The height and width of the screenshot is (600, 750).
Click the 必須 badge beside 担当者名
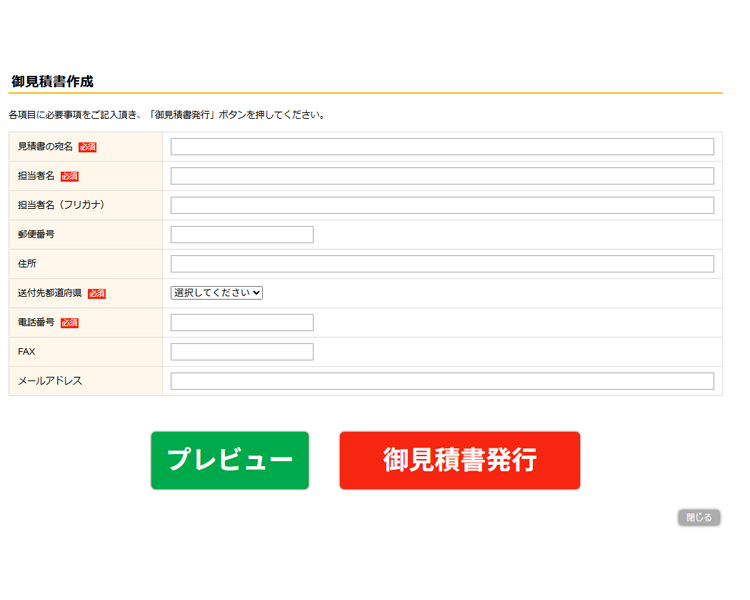point(69,177)
